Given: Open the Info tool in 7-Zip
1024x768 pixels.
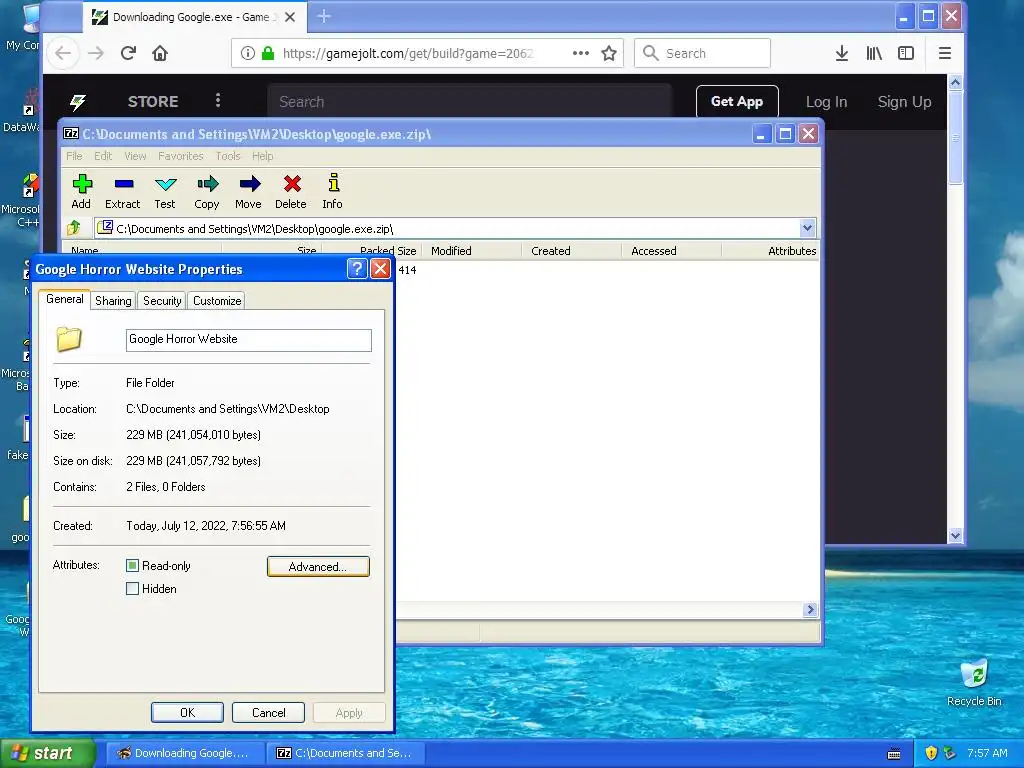Looking at the screenshot, I should coord(333,191).
